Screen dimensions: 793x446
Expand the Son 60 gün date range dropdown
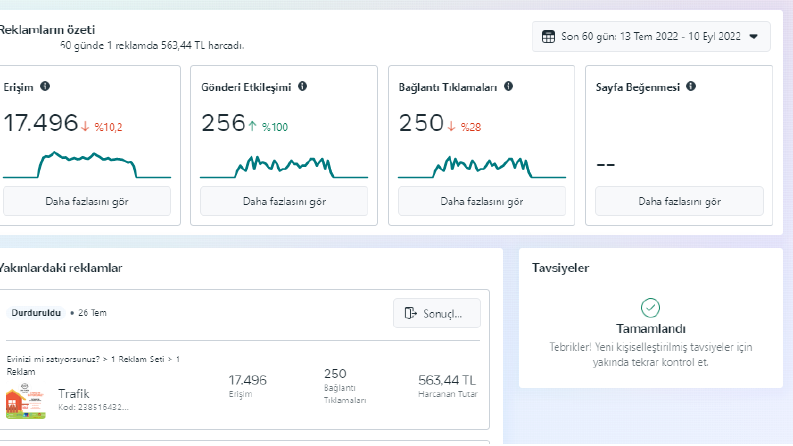(x=651, y=36)
